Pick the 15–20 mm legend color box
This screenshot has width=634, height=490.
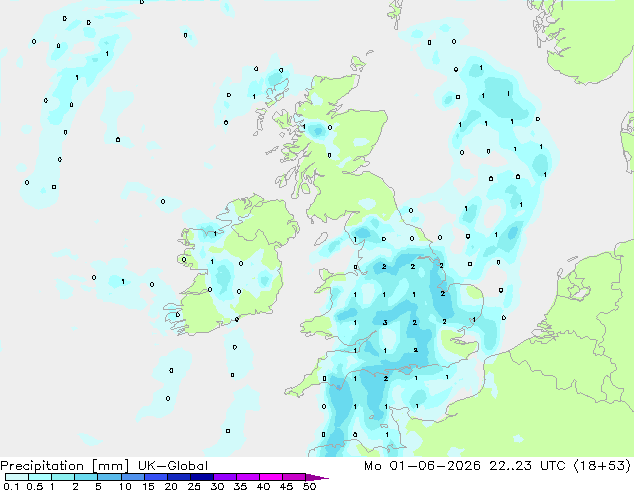[x=156, y=477]
